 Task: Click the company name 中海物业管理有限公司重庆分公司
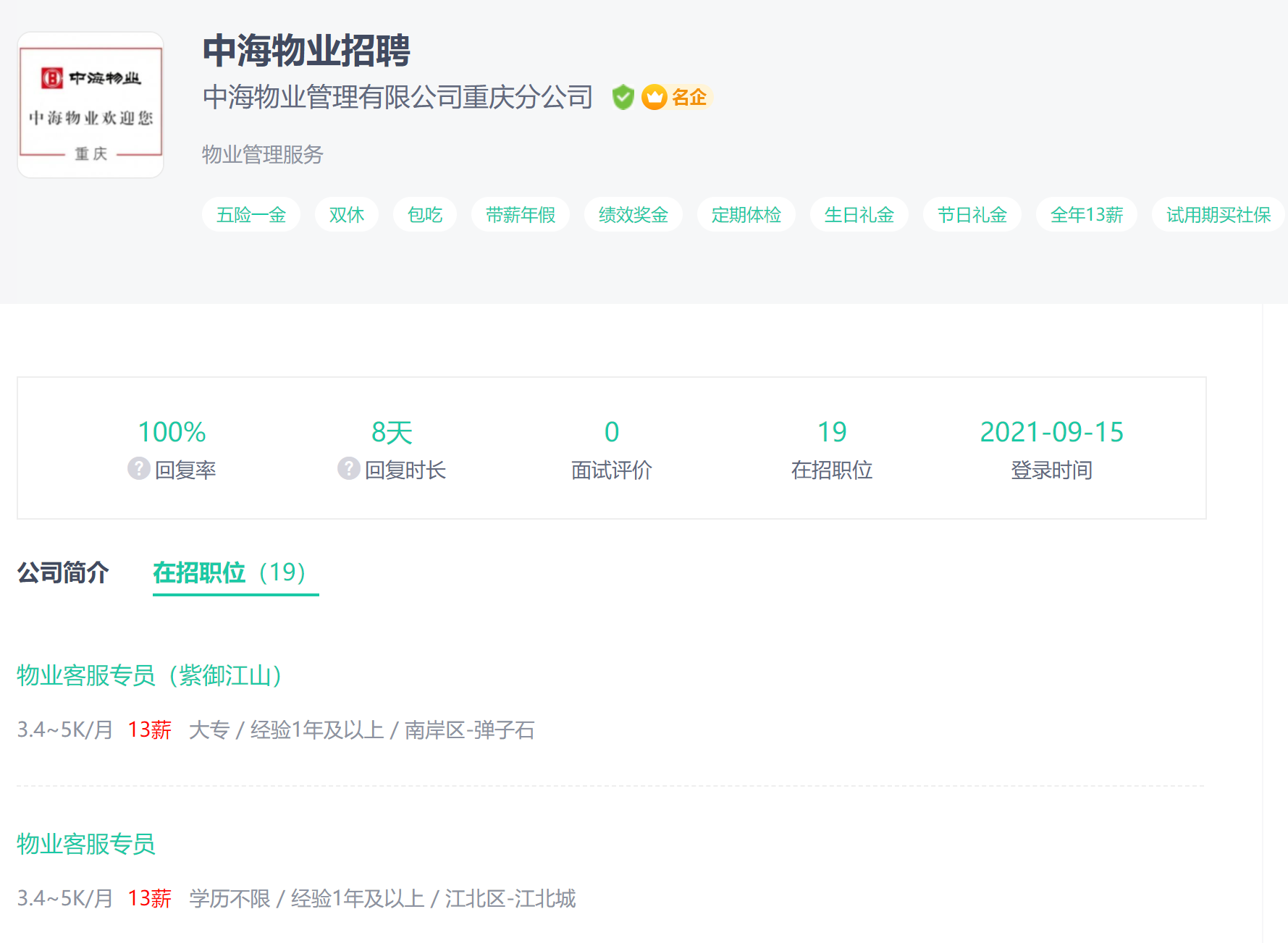397,97
